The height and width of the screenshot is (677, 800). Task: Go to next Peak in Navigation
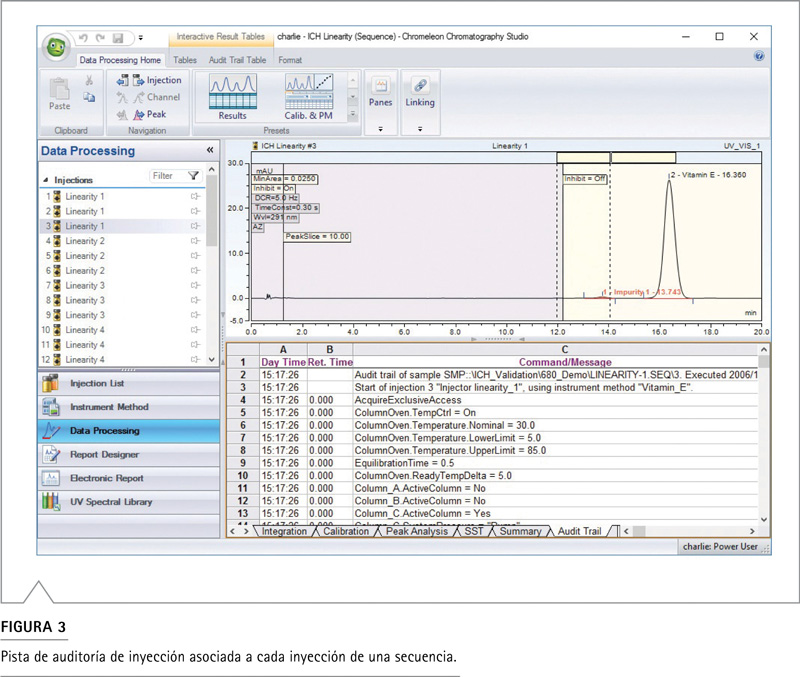pos(149,115)
